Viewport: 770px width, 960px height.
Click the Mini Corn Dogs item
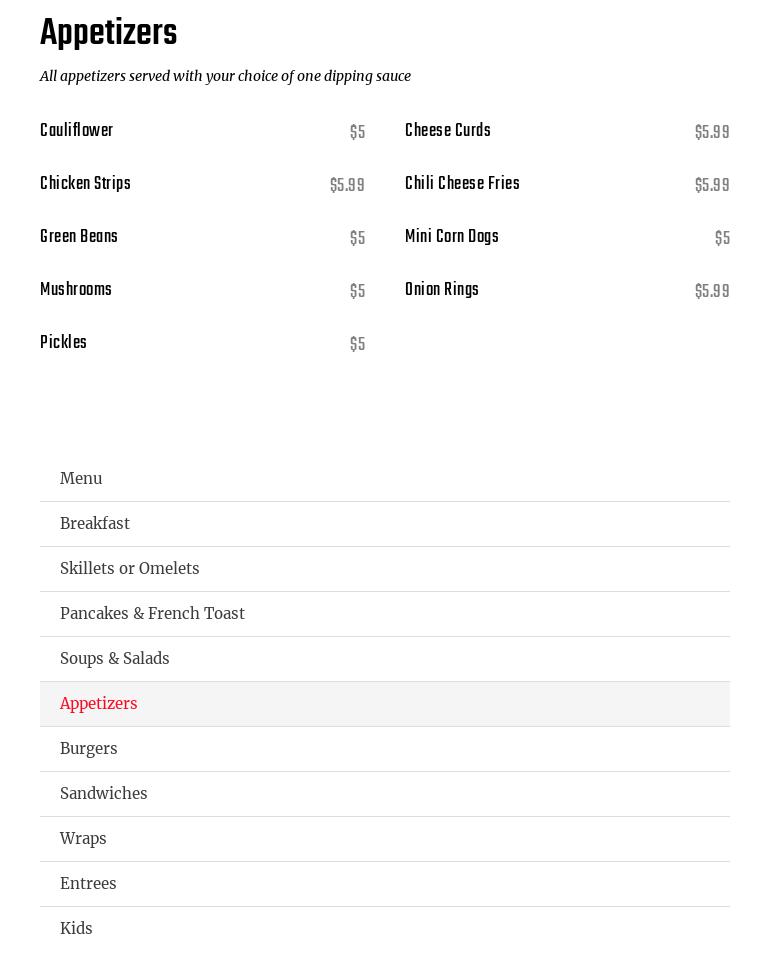[452, 238]
